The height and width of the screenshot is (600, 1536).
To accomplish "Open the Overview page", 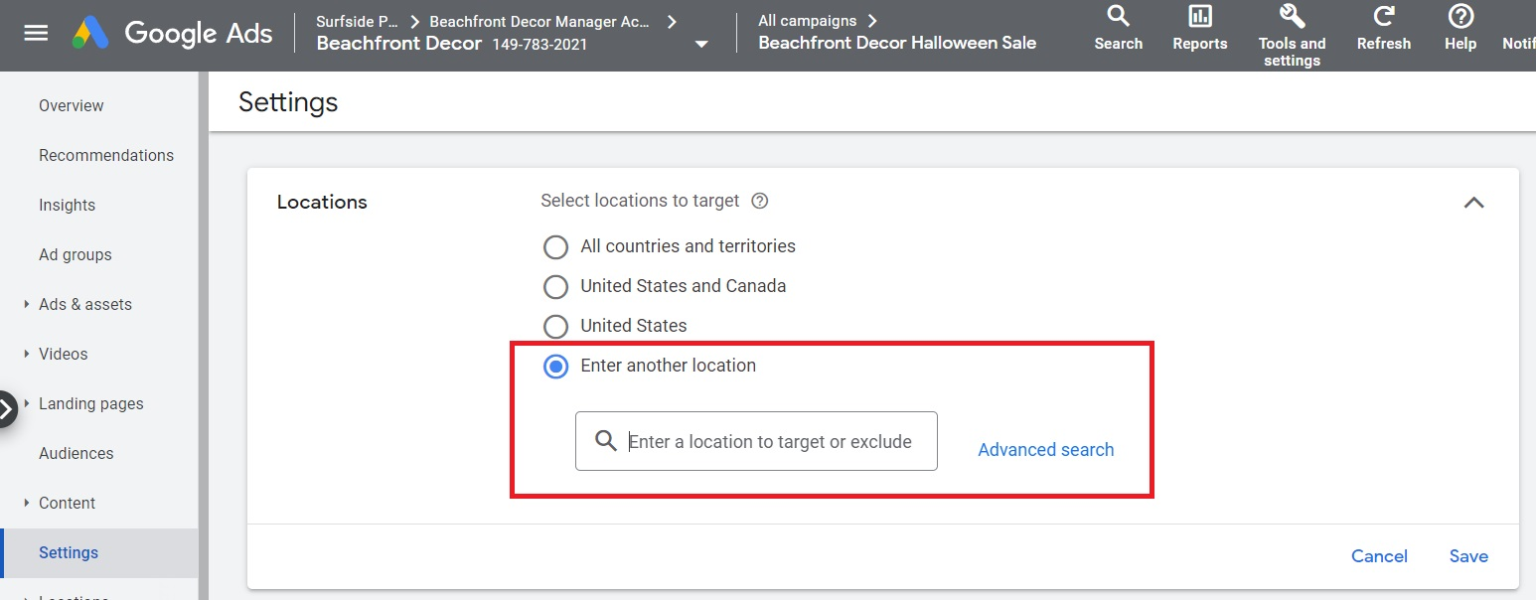I will pos(71,105).
